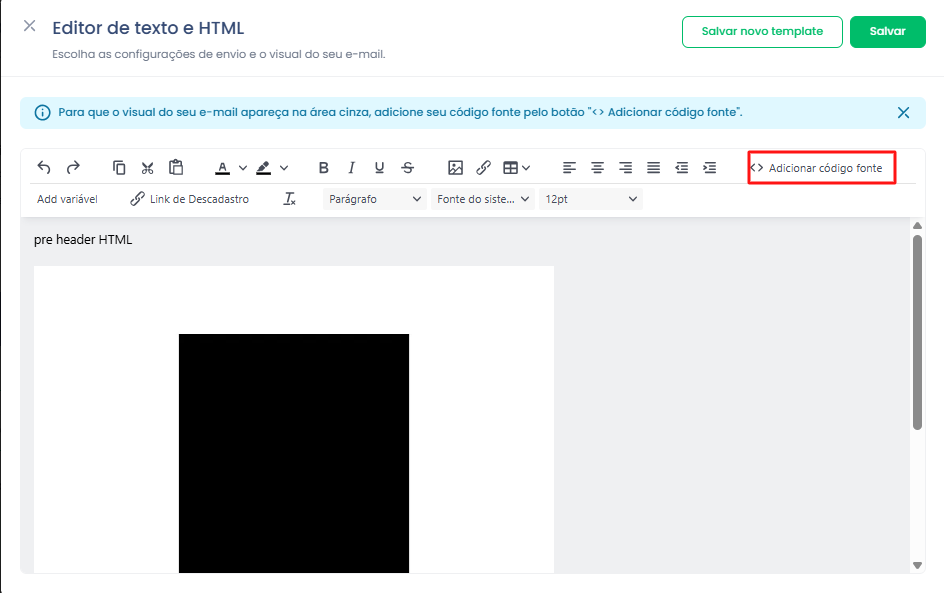Justify text alignment
Image resolution: width=944 pixels, height=593 pixels.
653,167
